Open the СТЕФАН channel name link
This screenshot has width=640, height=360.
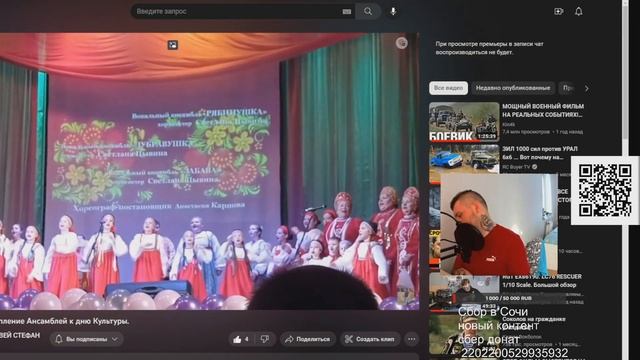point(20,335)
